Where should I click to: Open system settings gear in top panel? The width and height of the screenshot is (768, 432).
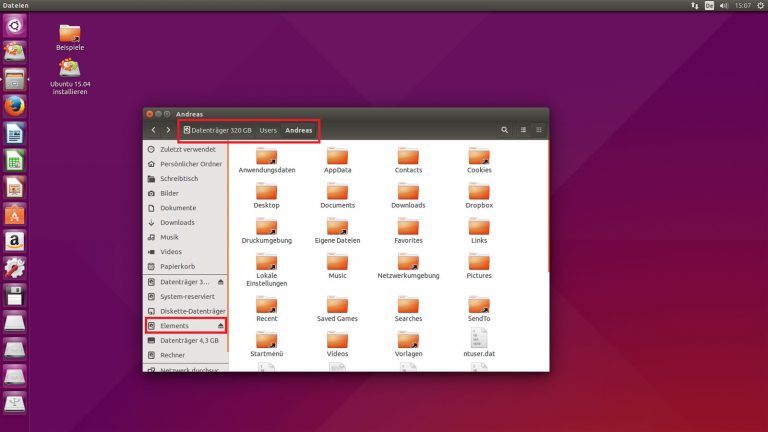[758, 6]
